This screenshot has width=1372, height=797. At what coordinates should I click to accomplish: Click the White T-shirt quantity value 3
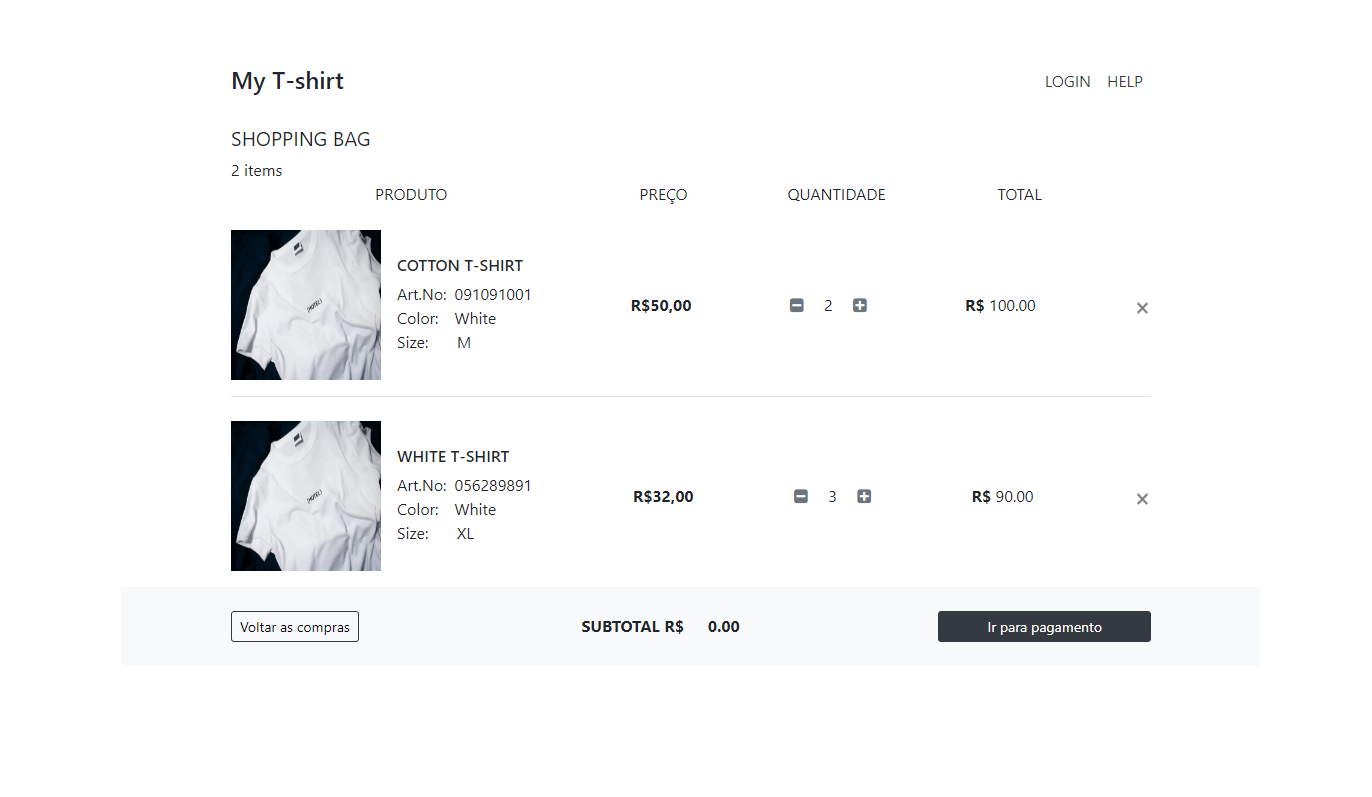pos(832,497)
